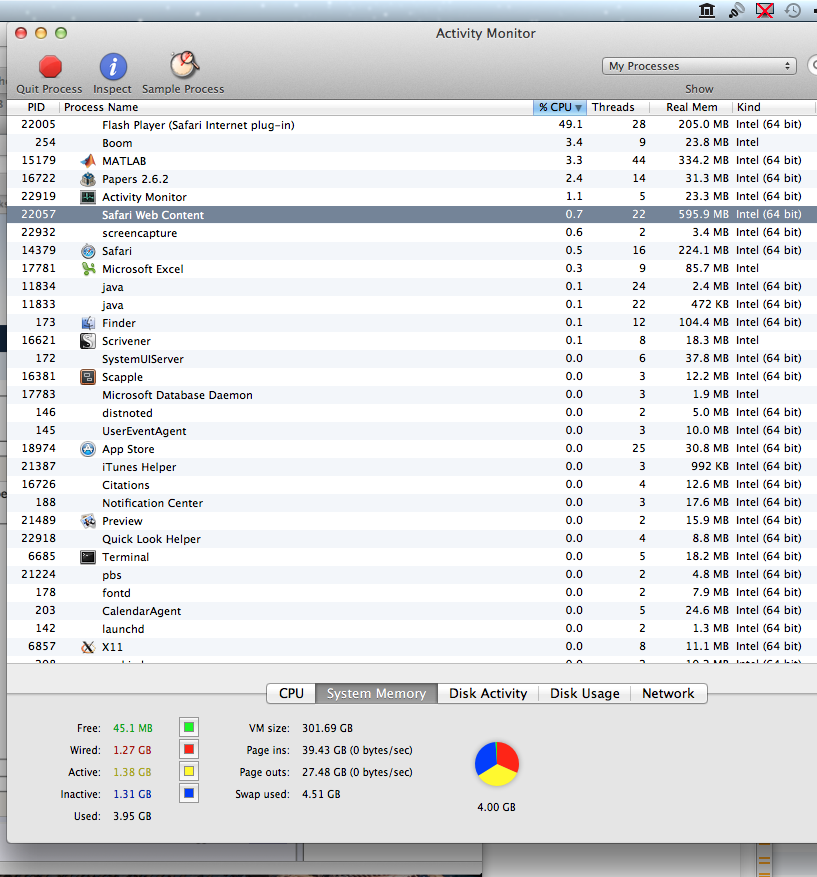Sort by the Threads column header
817x877 pixels.
(618, 107)
